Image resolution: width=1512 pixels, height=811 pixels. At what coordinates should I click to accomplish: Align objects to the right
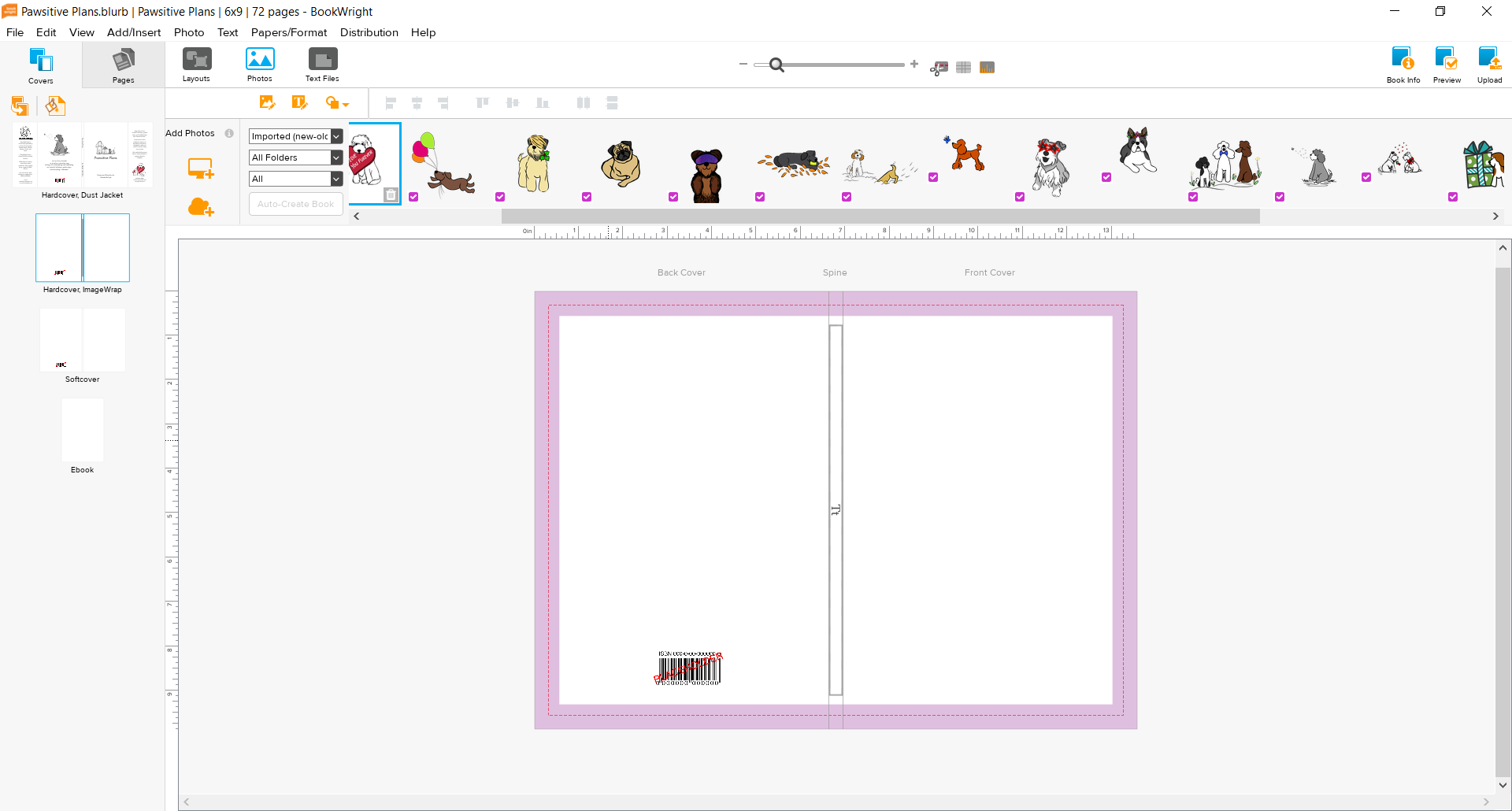pos(443,103)
